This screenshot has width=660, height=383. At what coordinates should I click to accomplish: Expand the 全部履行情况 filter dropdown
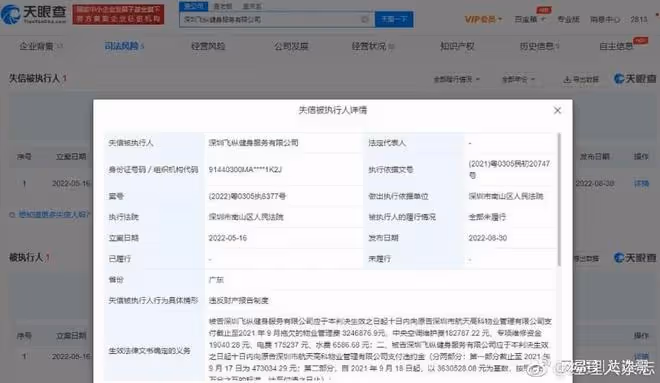point(457,79)
